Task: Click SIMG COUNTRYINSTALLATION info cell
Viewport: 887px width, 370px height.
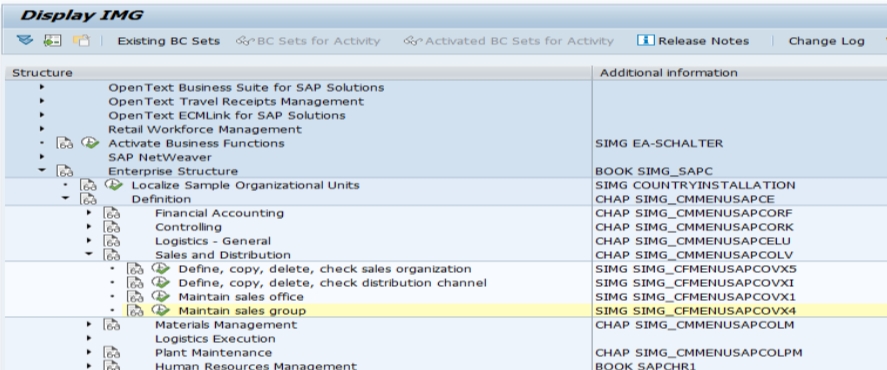Action: (695, 185)
